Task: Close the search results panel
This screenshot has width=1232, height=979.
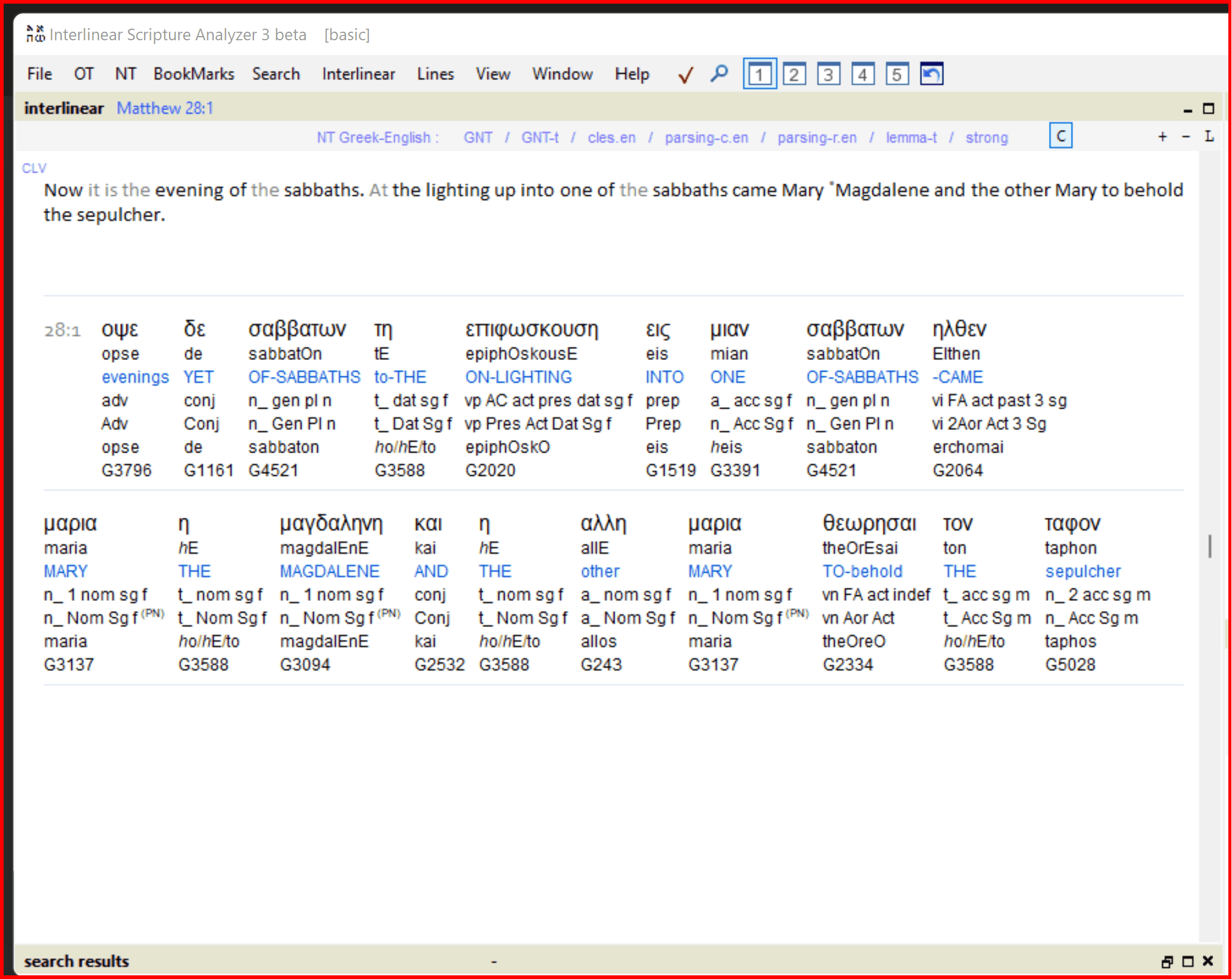Action: point(1208,961)
